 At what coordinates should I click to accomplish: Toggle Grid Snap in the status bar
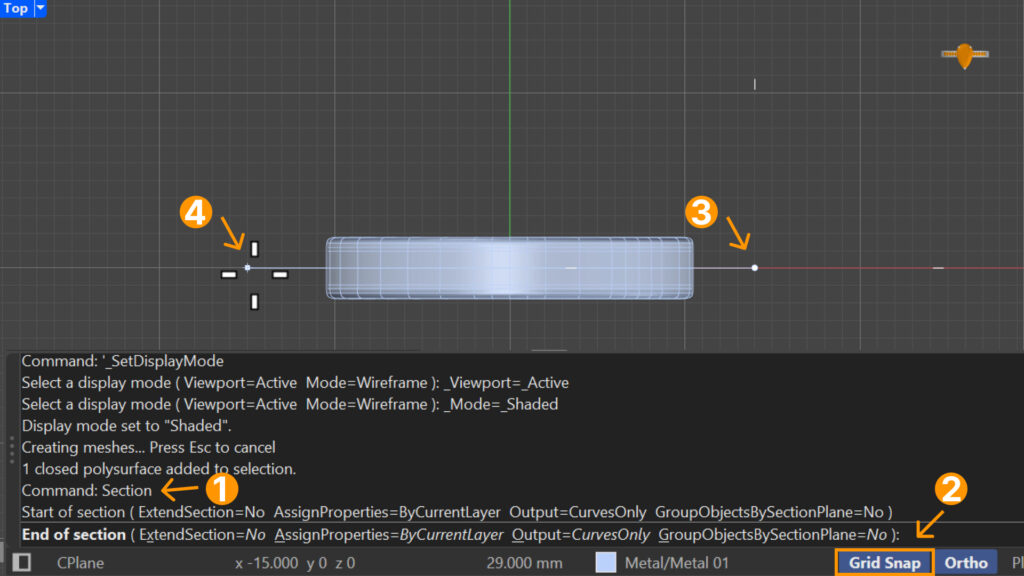(884, 562)
